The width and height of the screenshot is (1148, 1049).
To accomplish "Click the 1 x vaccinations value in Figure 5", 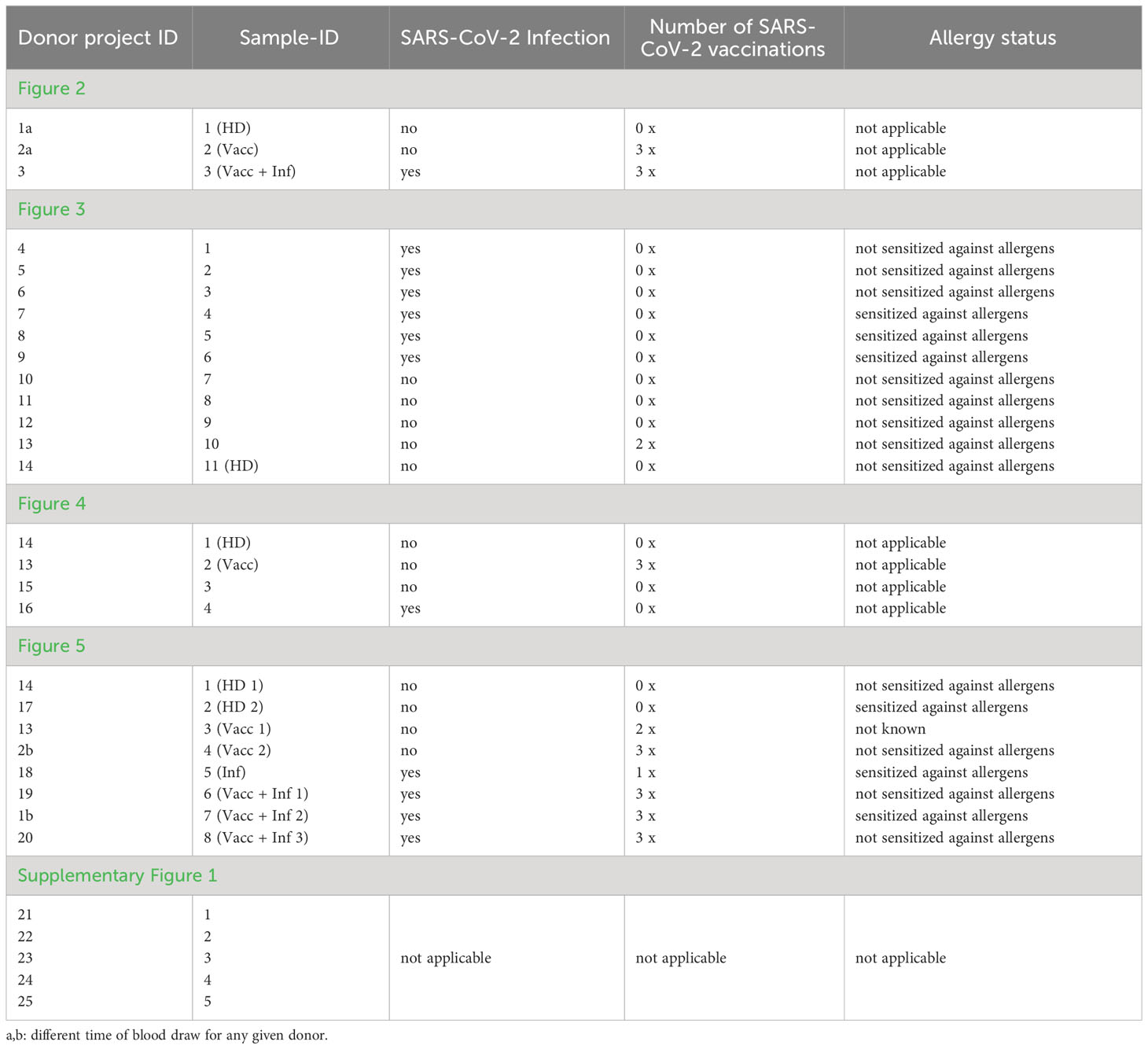I will coord(646,772).
